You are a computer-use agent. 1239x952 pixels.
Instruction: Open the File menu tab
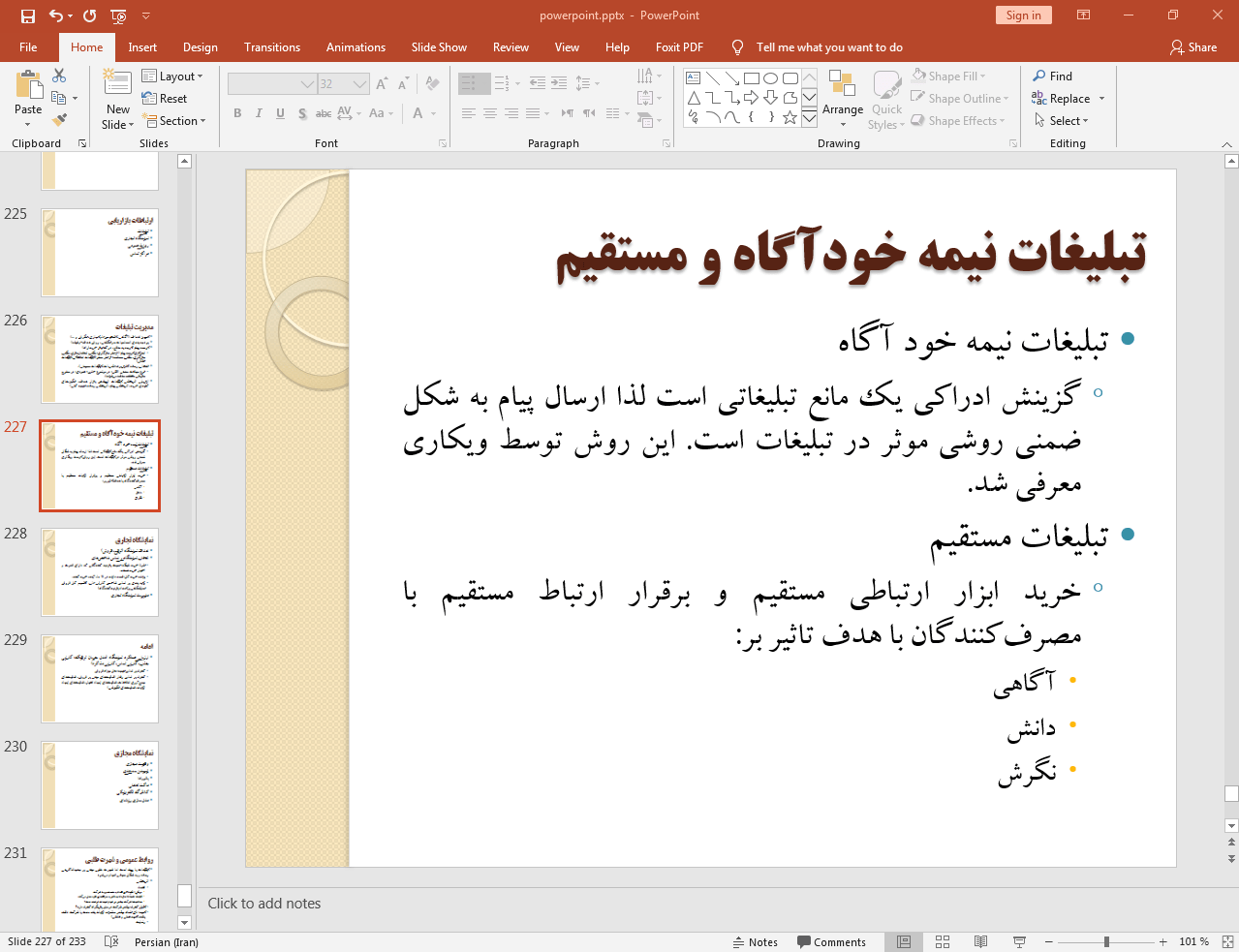point(28,46)
